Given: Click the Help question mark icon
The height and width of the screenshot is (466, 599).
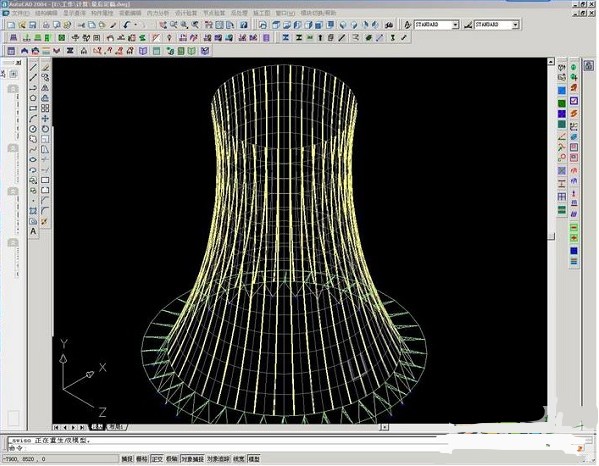Looking at the screenshot, I should coord(244,25).
